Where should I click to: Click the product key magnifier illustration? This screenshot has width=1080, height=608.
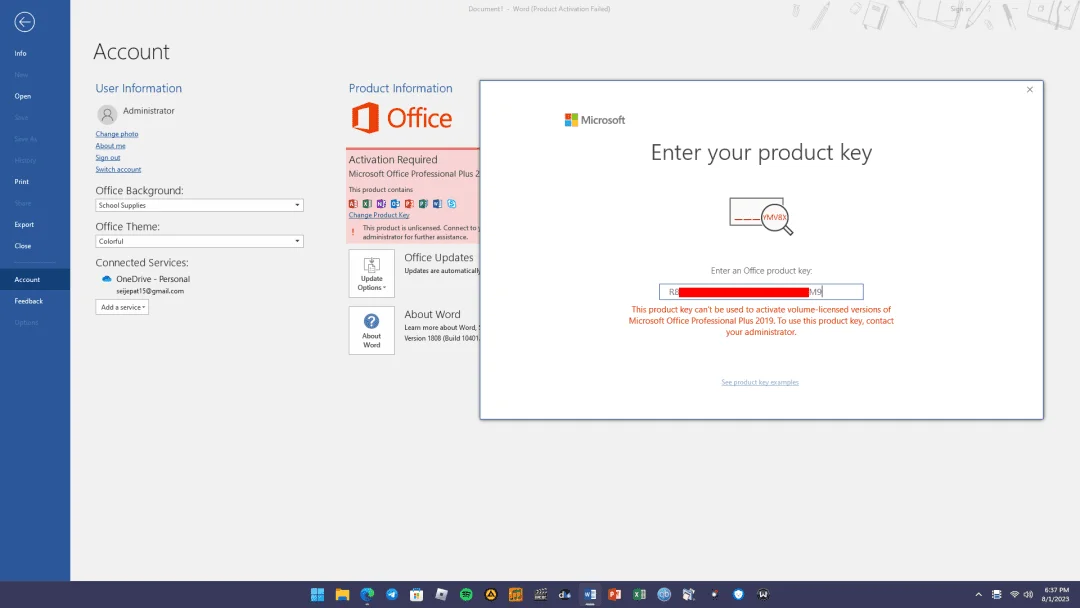(761, 216)
